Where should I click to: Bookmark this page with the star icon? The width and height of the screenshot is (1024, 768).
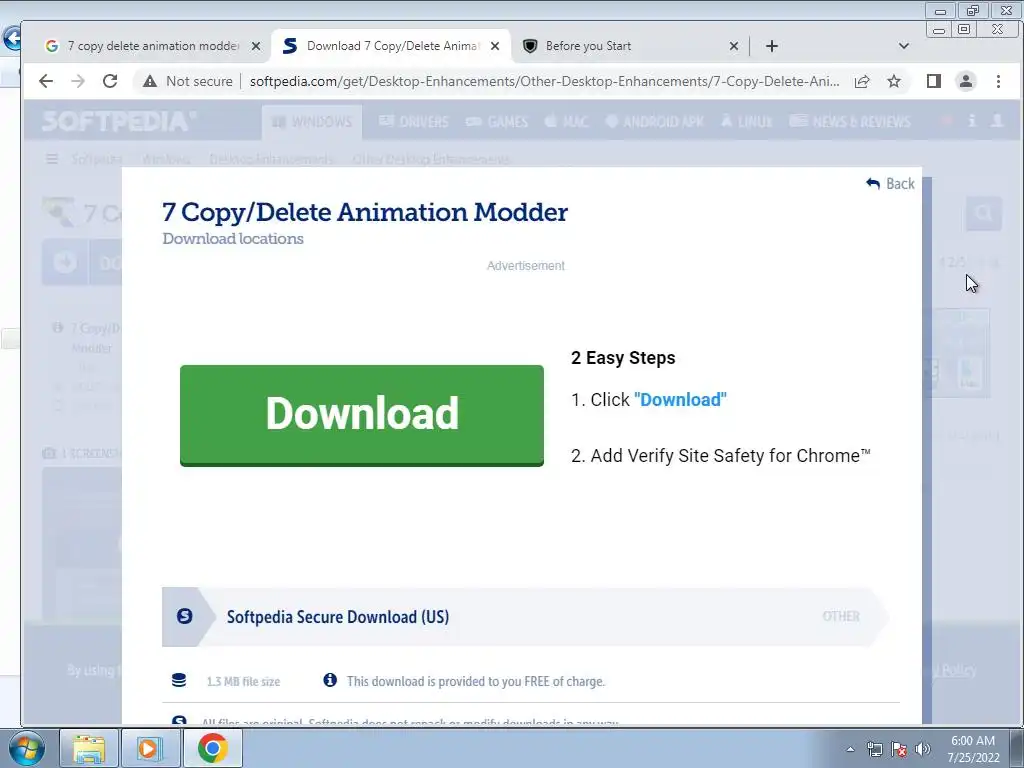pos(894,81)
